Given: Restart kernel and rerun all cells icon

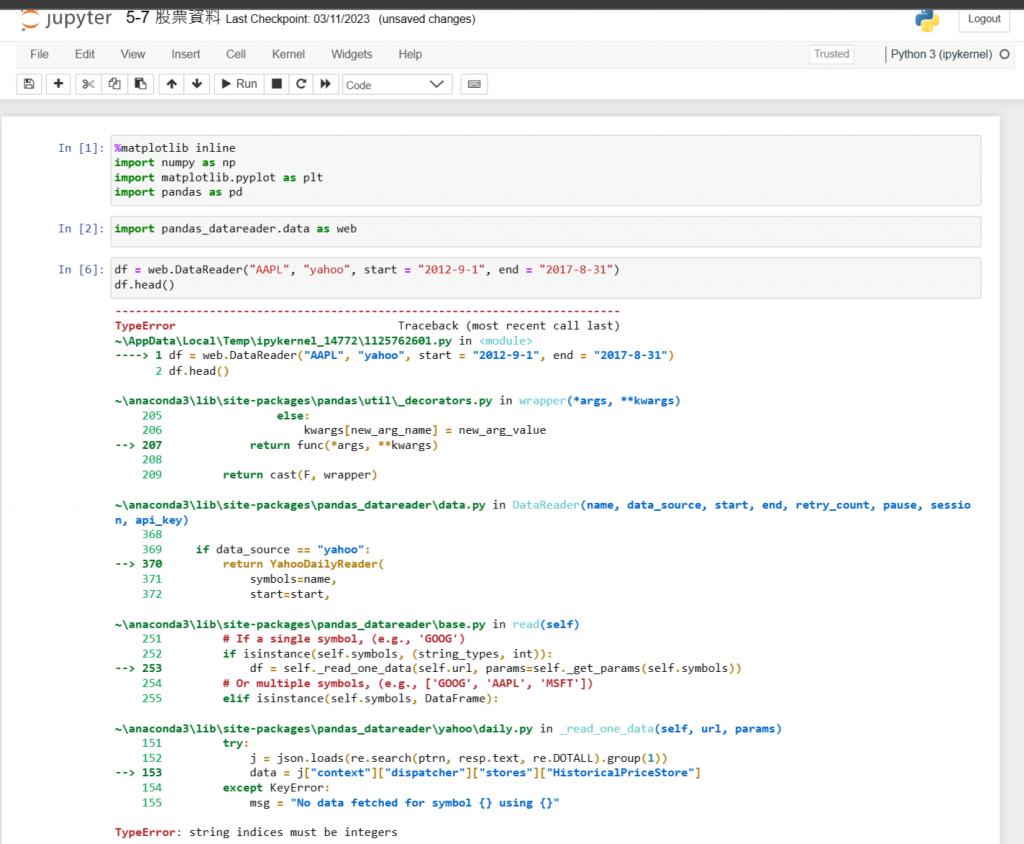Looking at the screenshot, I should [325, 84].
